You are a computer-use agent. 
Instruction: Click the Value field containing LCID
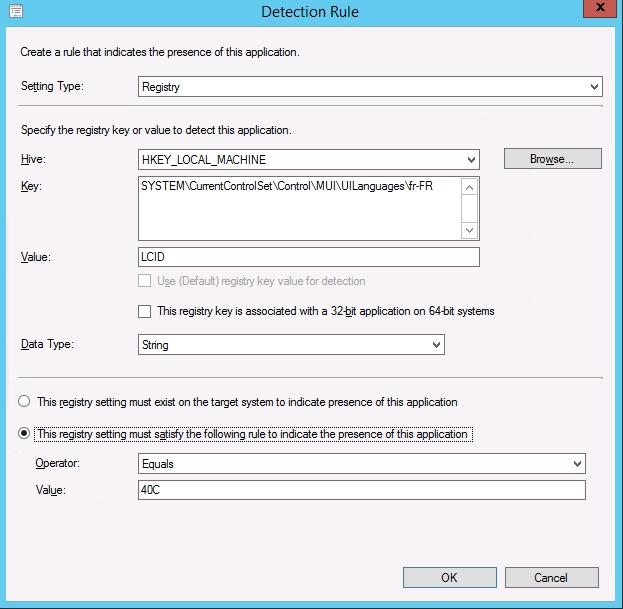point(309,257)
